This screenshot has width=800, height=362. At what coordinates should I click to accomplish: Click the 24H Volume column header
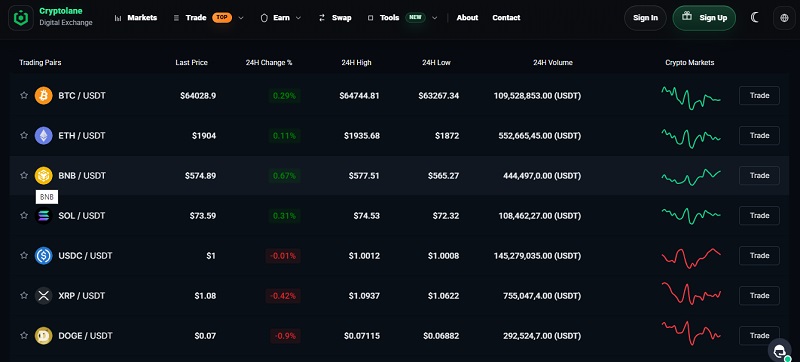(x=553, y=63)
